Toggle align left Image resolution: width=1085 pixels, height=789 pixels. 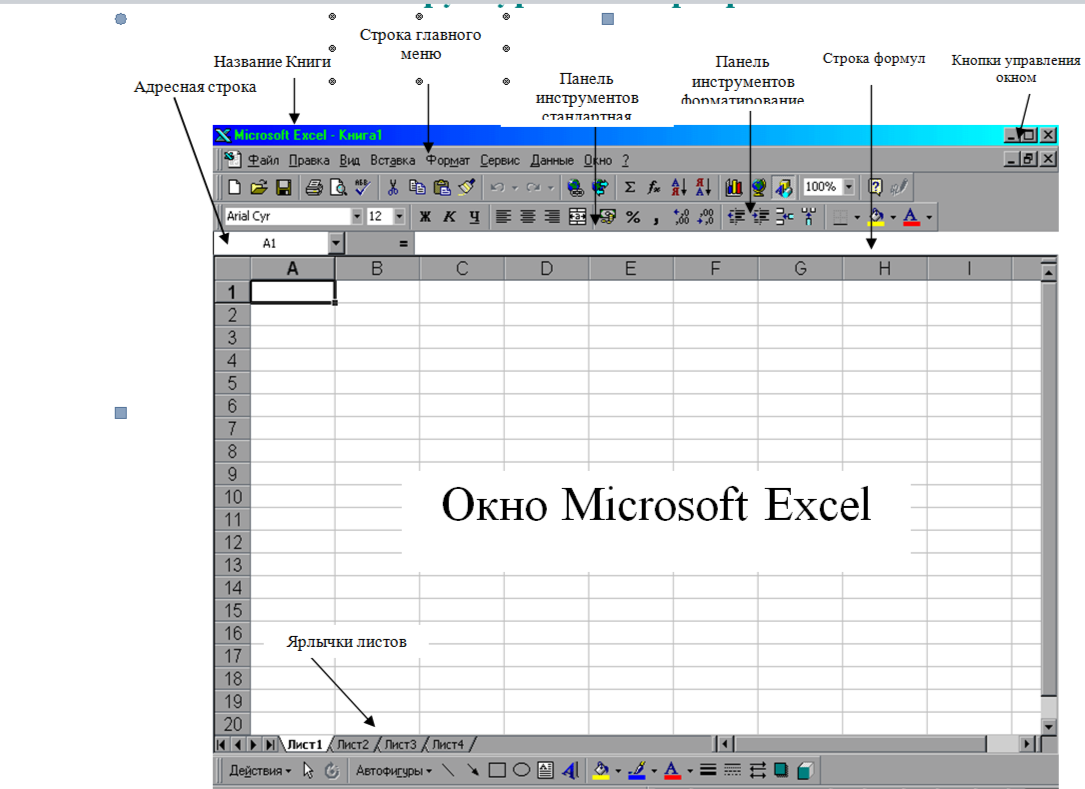503,217
